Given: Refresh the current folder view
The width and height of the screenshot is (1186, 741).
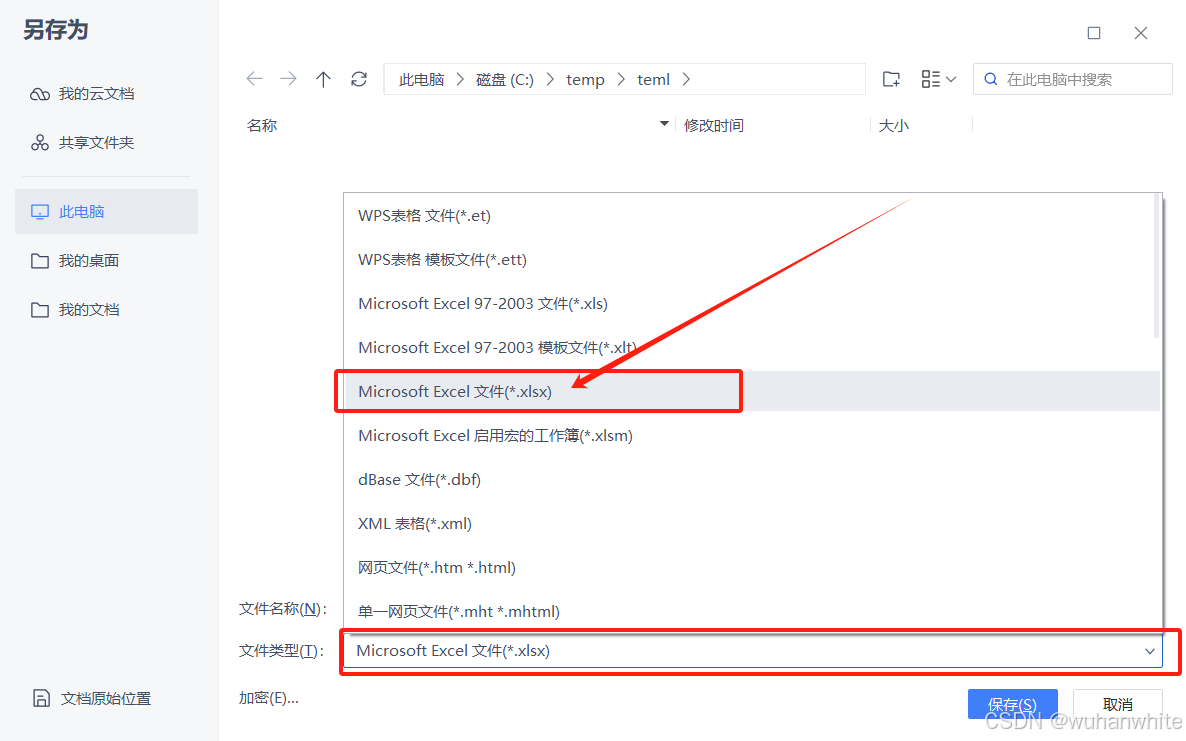Looking at the screenshot, I should coord(359,79).
